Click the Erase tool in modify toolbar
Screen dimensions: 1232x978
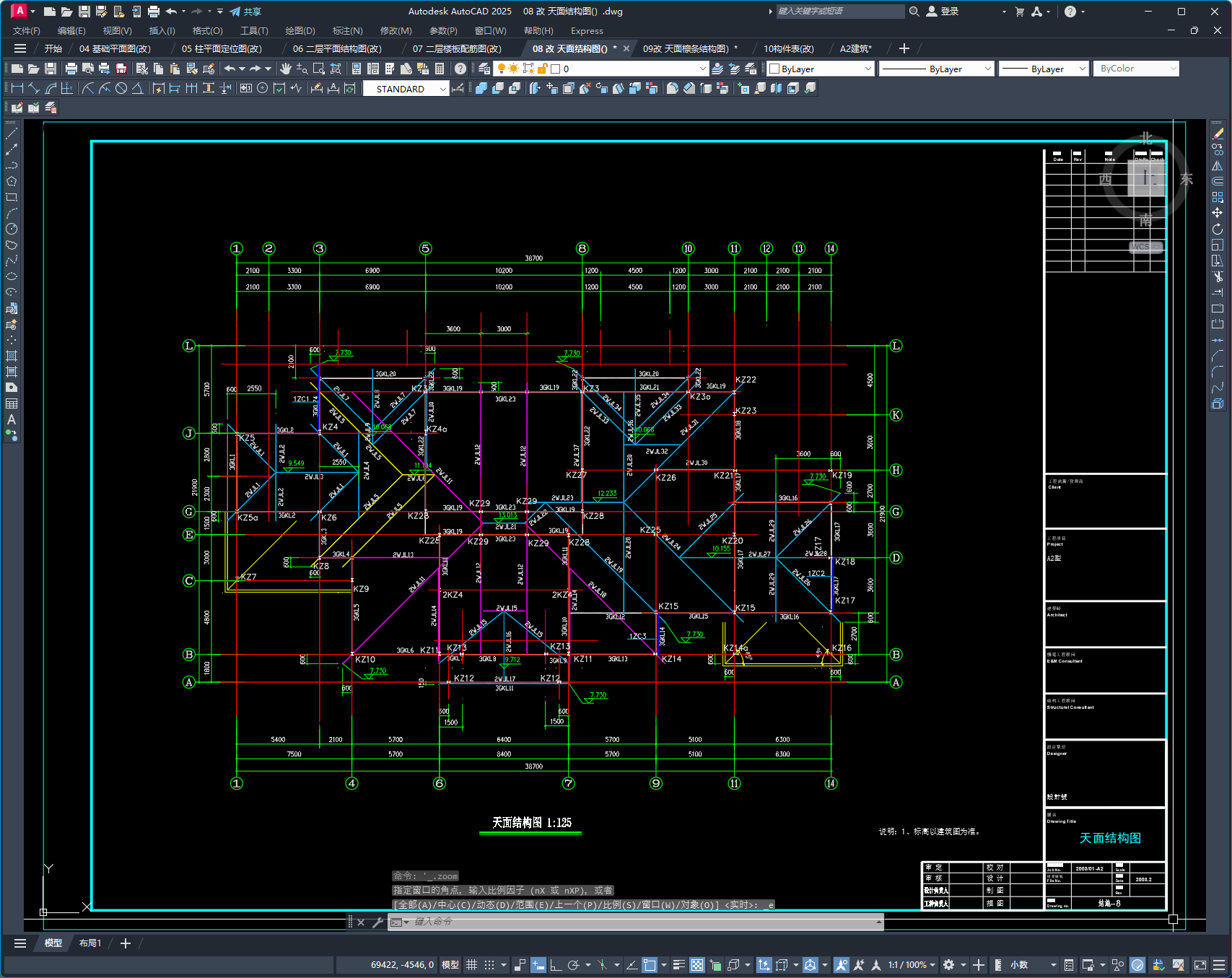coord(1218,134)
